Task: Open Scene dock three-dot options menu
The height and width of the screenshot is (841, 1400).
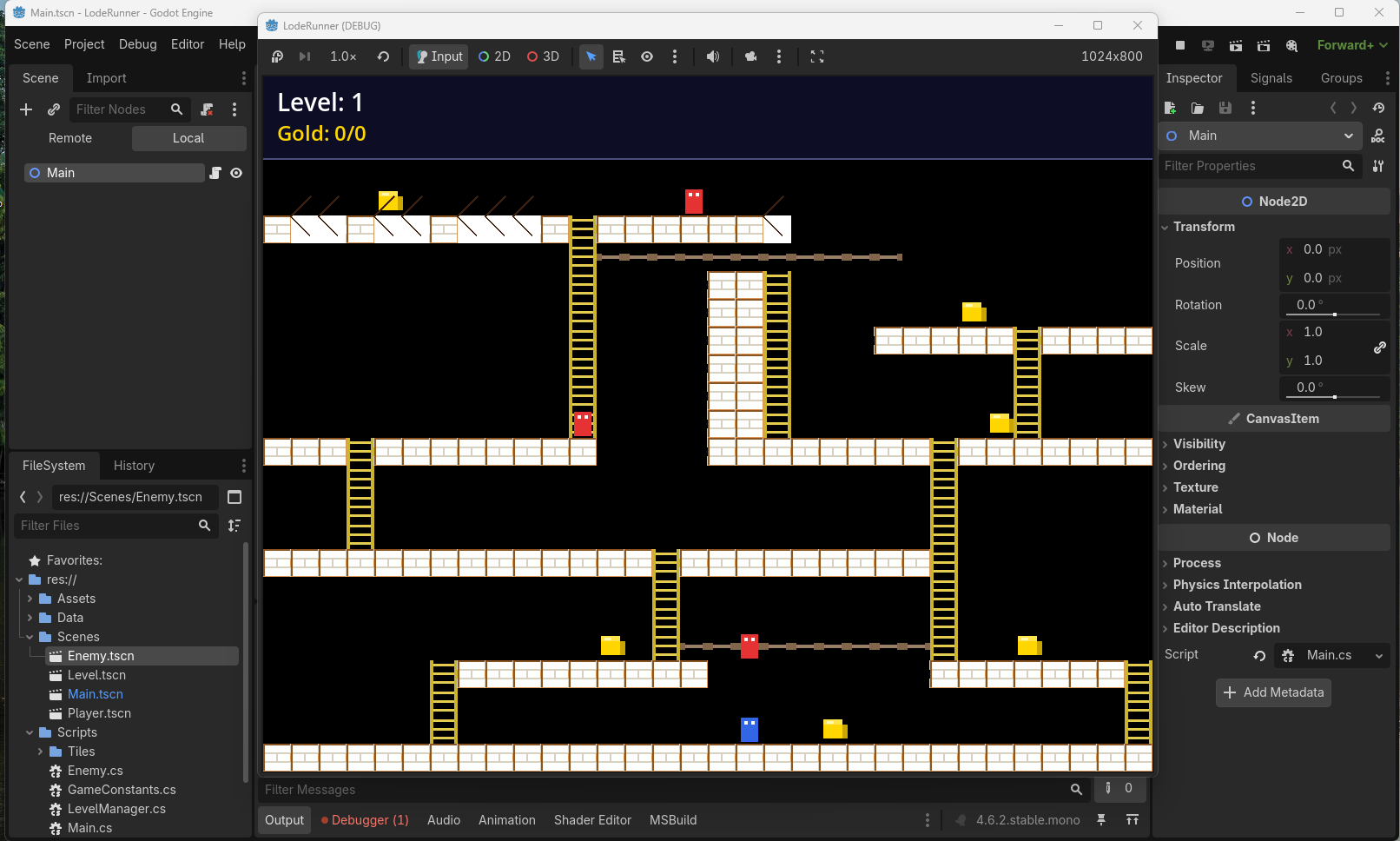Action: 234,109
